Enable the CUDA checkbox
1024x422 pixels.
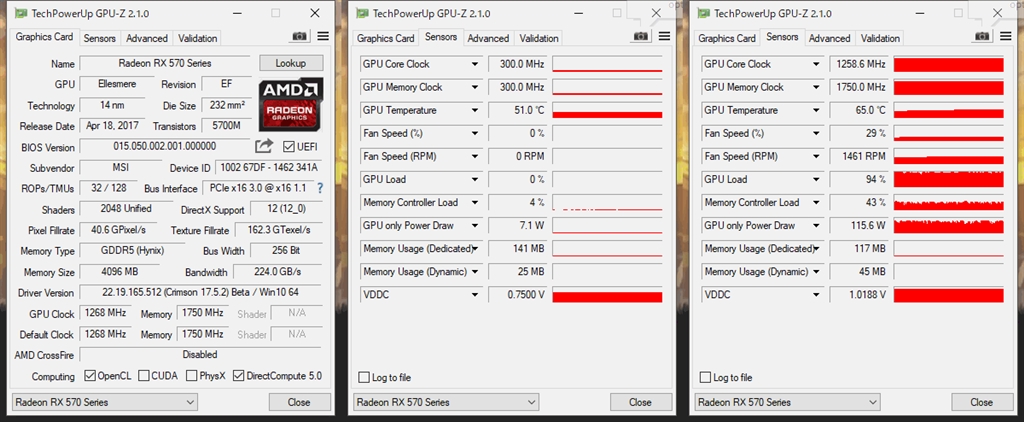(143, 376)
